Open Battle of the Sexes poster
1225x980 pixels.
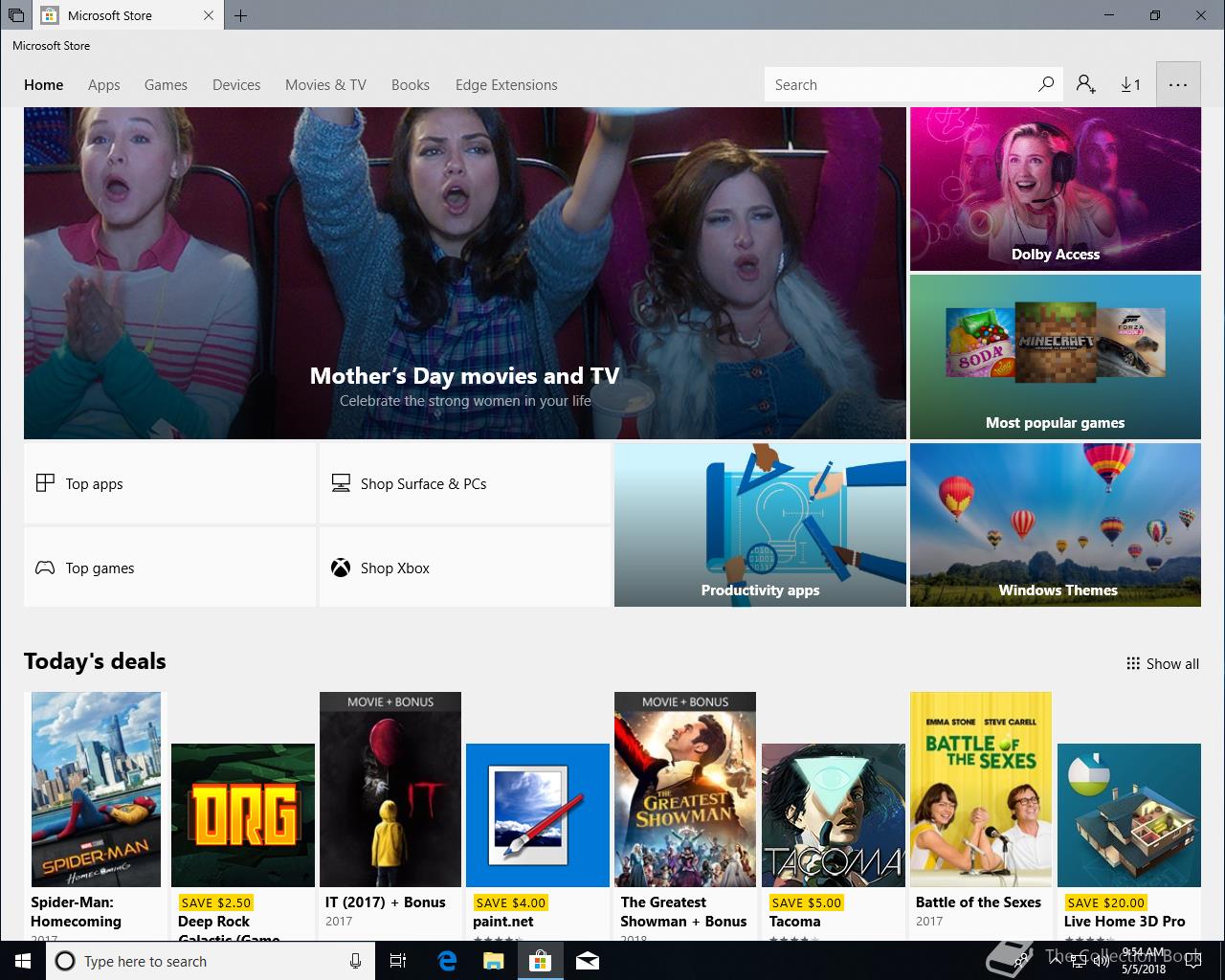coord(981,790)
